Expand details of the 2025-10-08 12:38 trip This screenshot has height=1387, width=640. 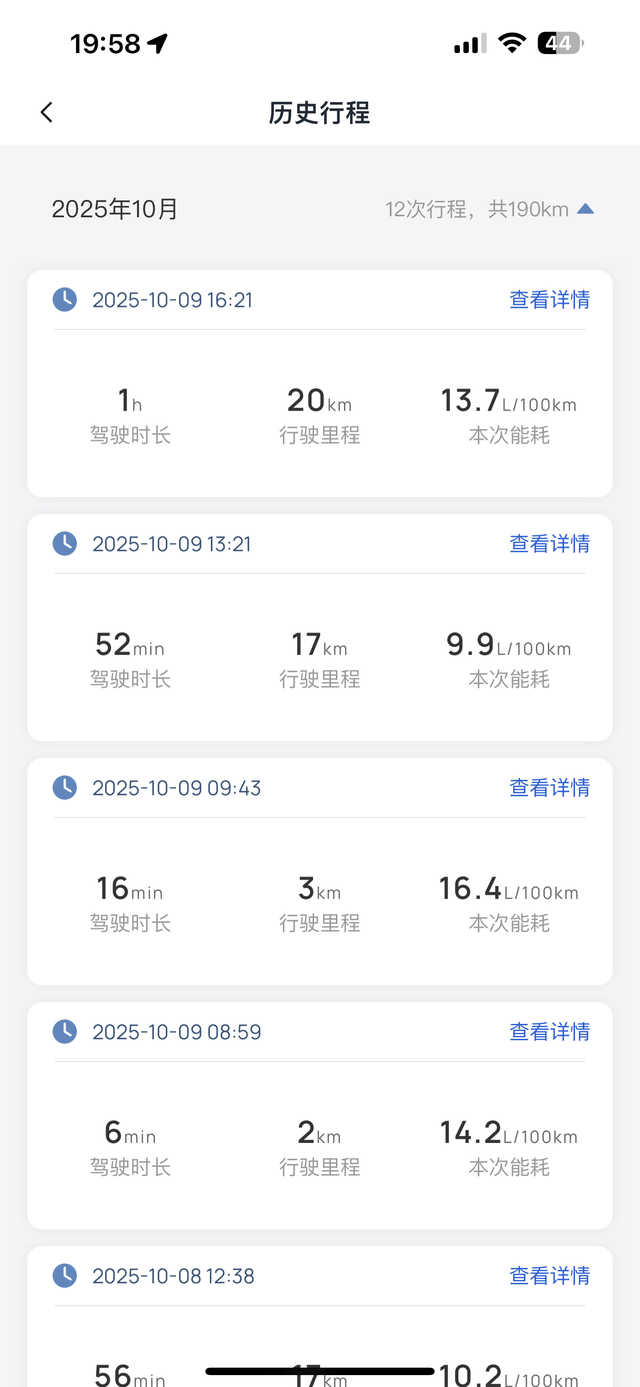(x=549, y=1275)
